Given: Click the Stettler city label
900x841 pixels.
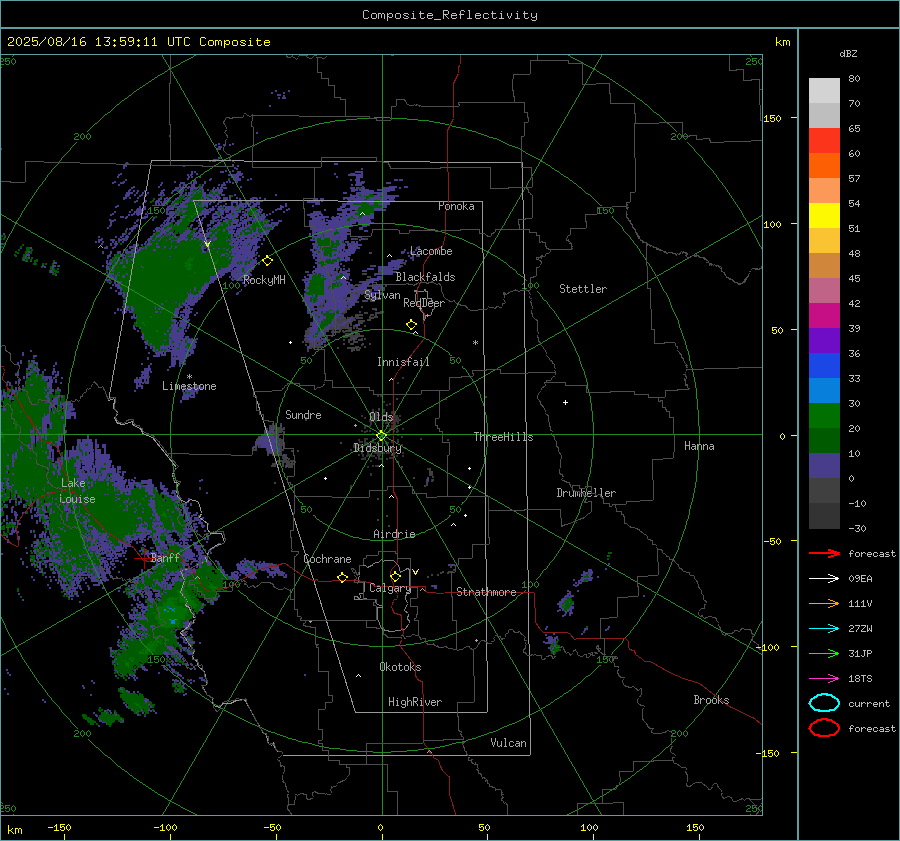Looking at the screenshot, I should [x=583, y=289].
